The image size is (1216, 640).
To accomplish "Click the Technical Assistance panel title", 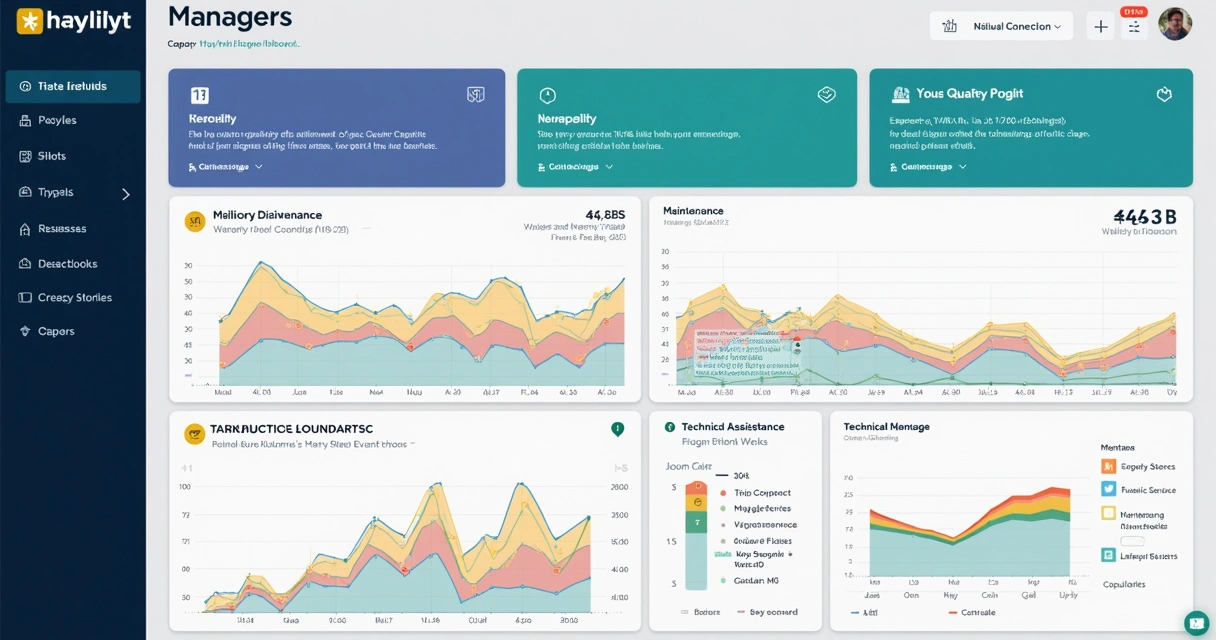I will [732, 426].
